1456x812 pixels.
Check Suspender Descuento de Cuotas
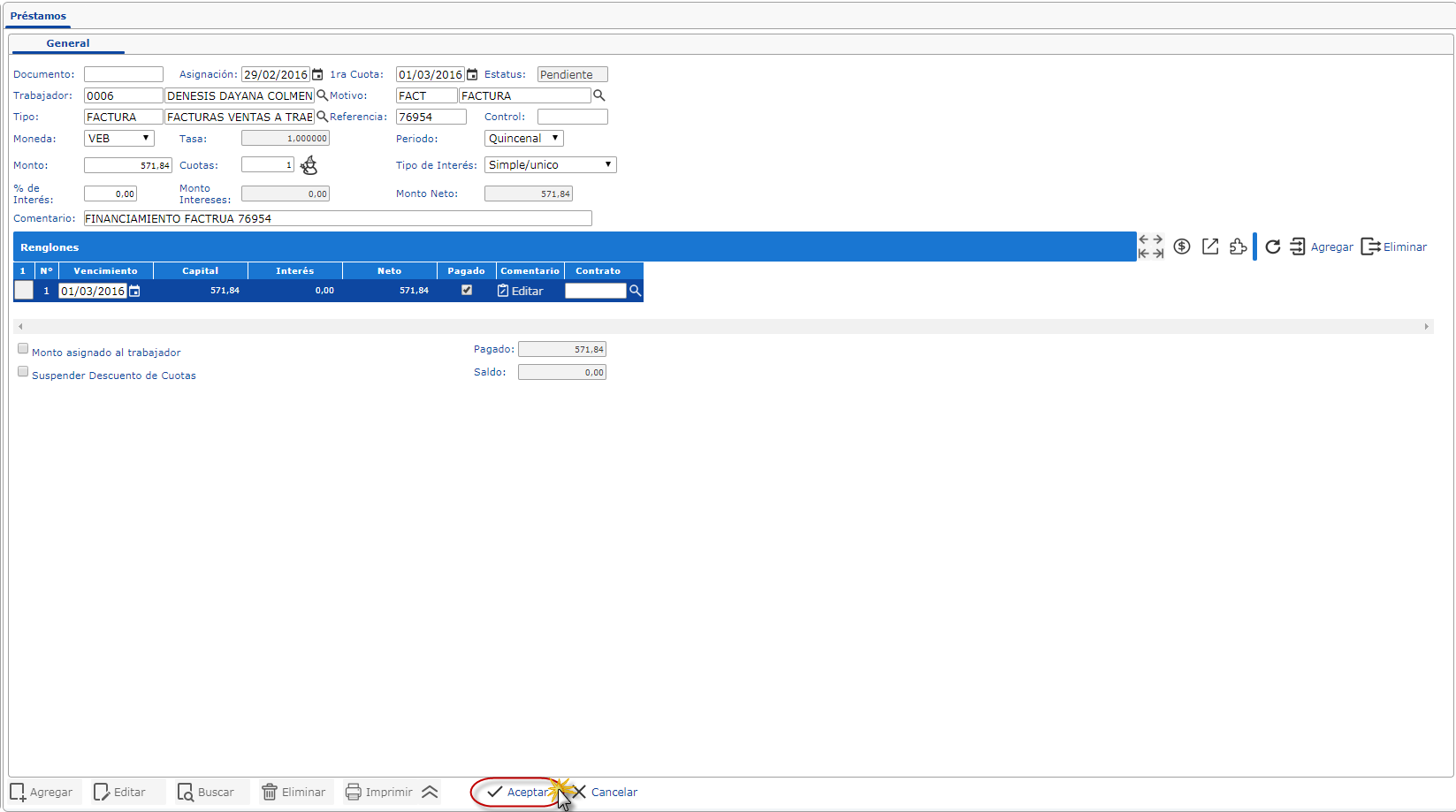(x=23, y=372)
